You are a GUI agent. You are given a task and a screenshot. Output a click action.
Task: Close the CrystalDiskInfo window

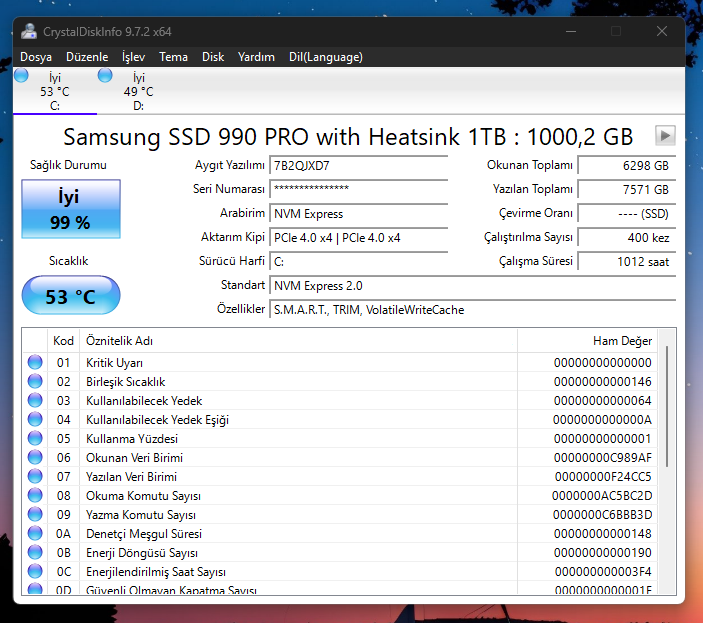[662, 31]
